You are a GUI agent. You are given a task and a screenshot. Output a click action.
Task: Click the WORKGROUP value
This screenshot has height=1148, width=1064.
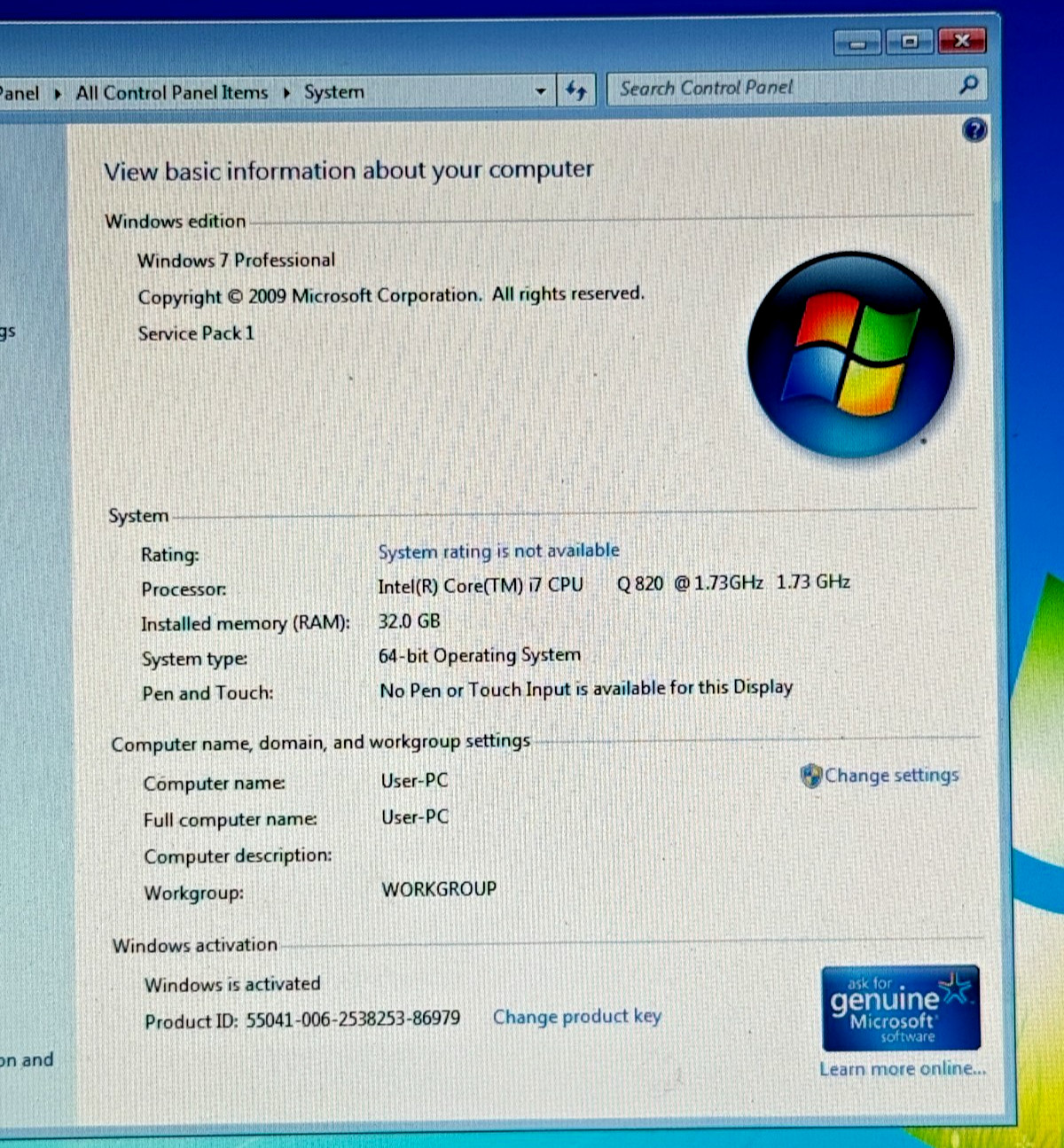click(439, 888)
